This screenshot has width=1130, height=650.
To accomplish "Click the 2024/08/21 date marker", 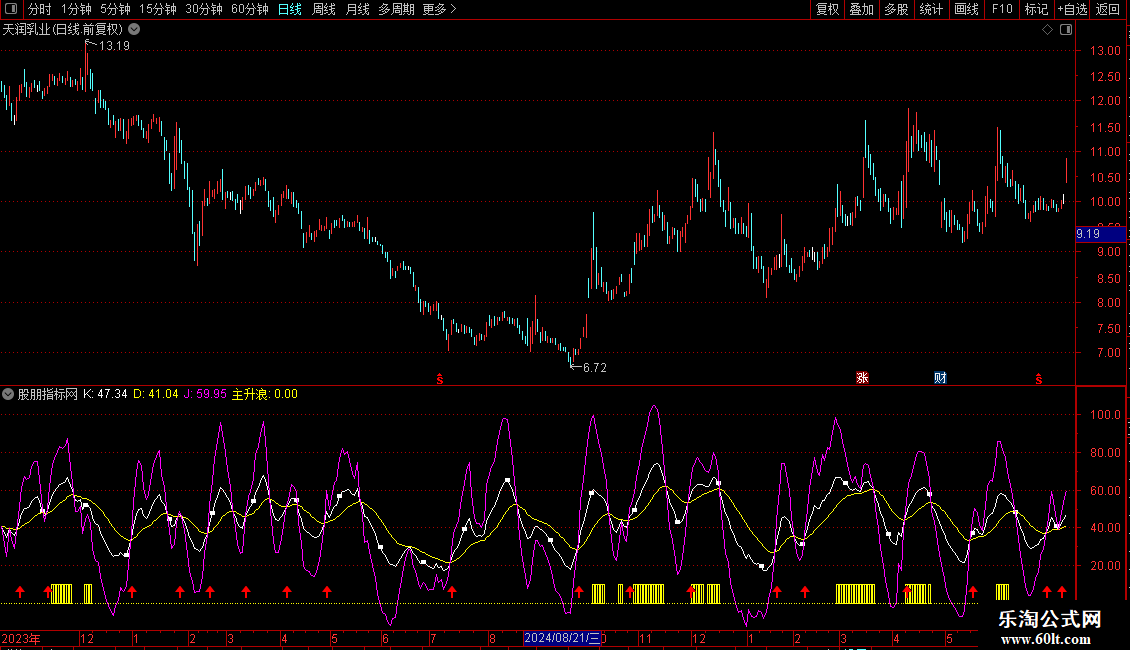I will click(562, 638).
